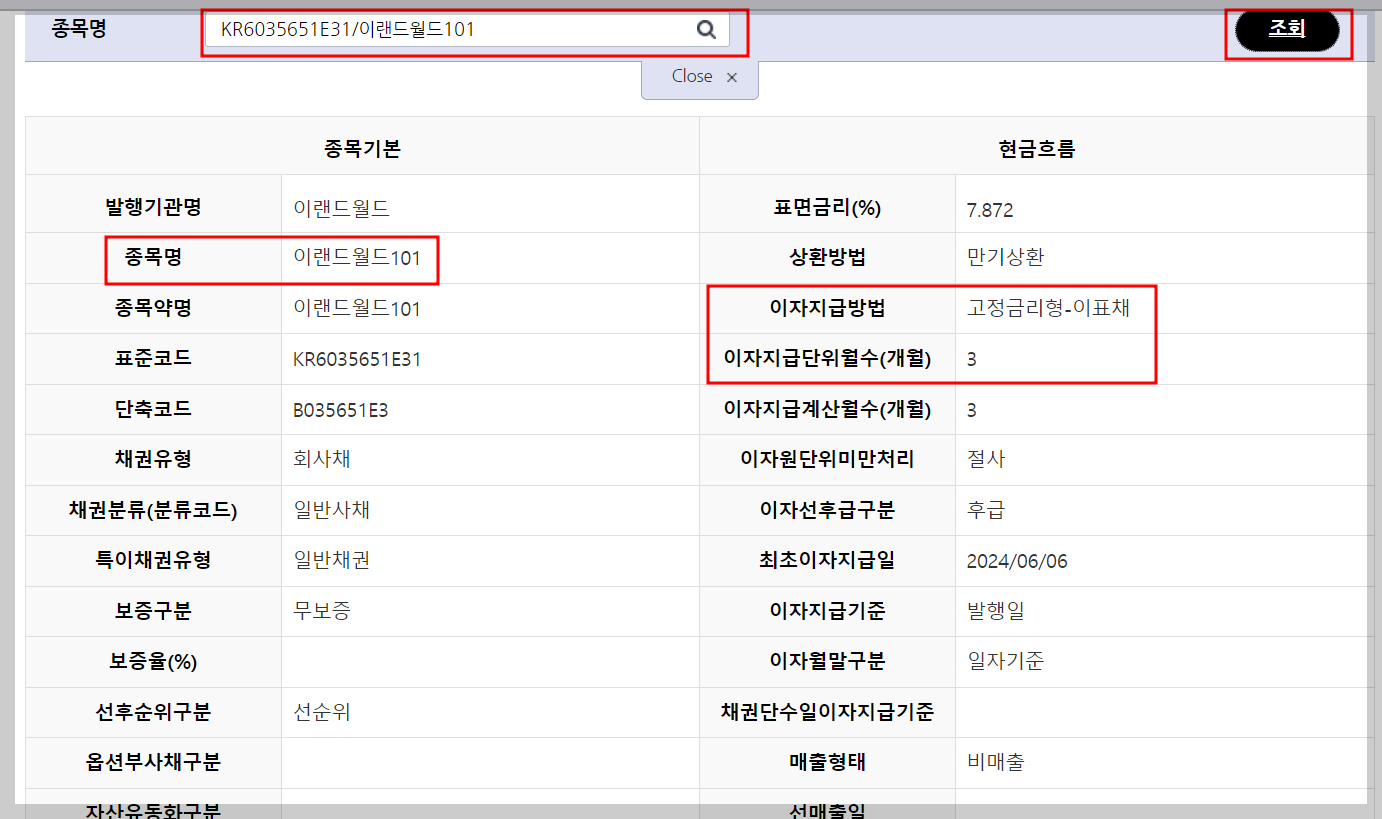Select the 종목기본 section header

click(x=362, y=150)
